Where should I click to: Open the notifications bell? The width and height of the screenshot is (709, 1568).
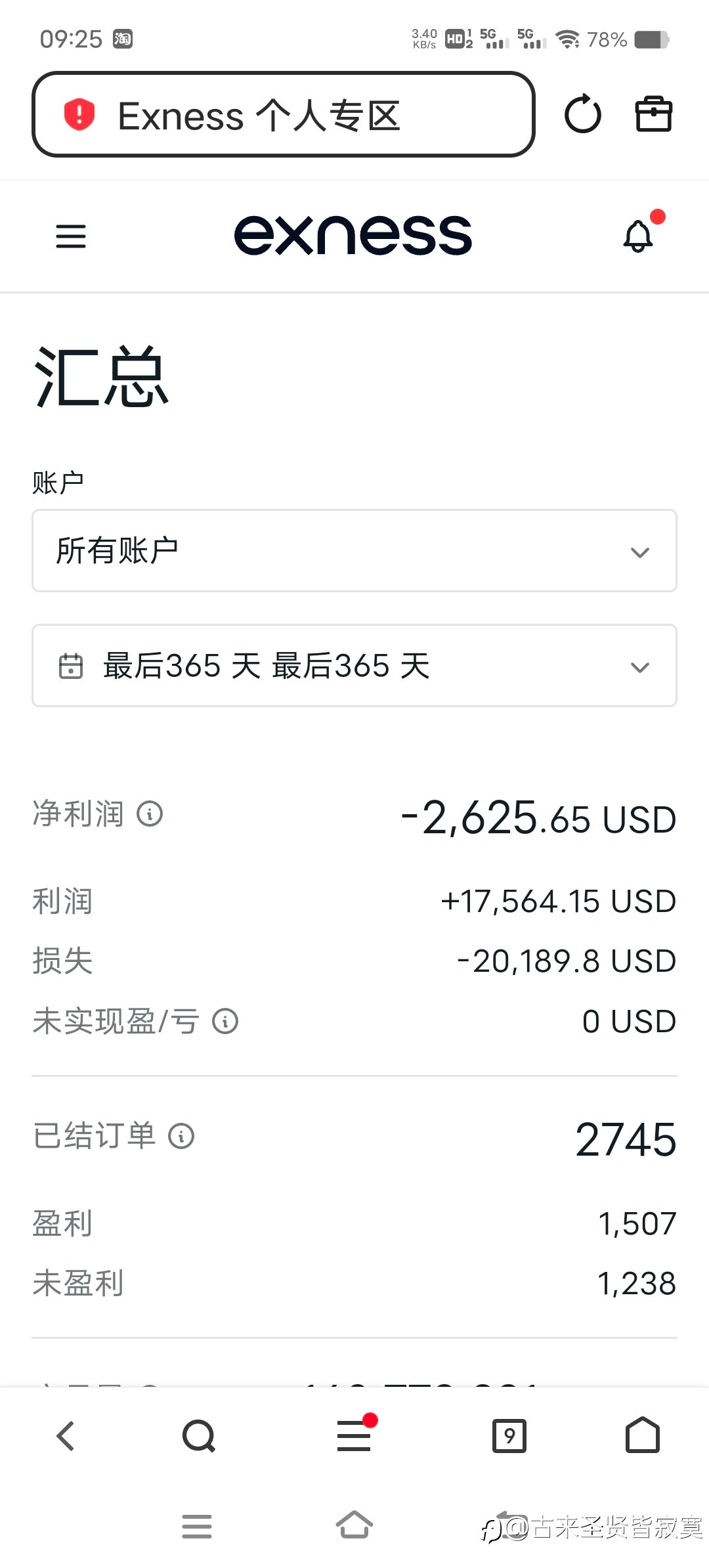(x=638, y=236)
